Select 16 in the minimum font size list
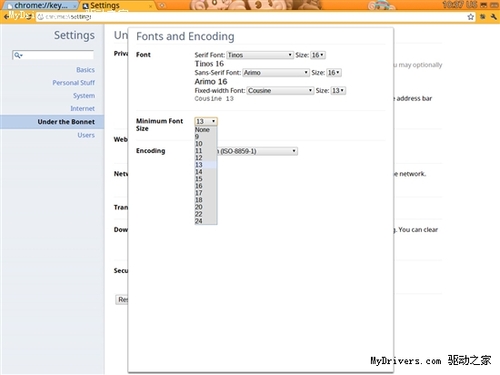Image resolution: width=500 pixels, height=375 pixels. coord(206,186)
